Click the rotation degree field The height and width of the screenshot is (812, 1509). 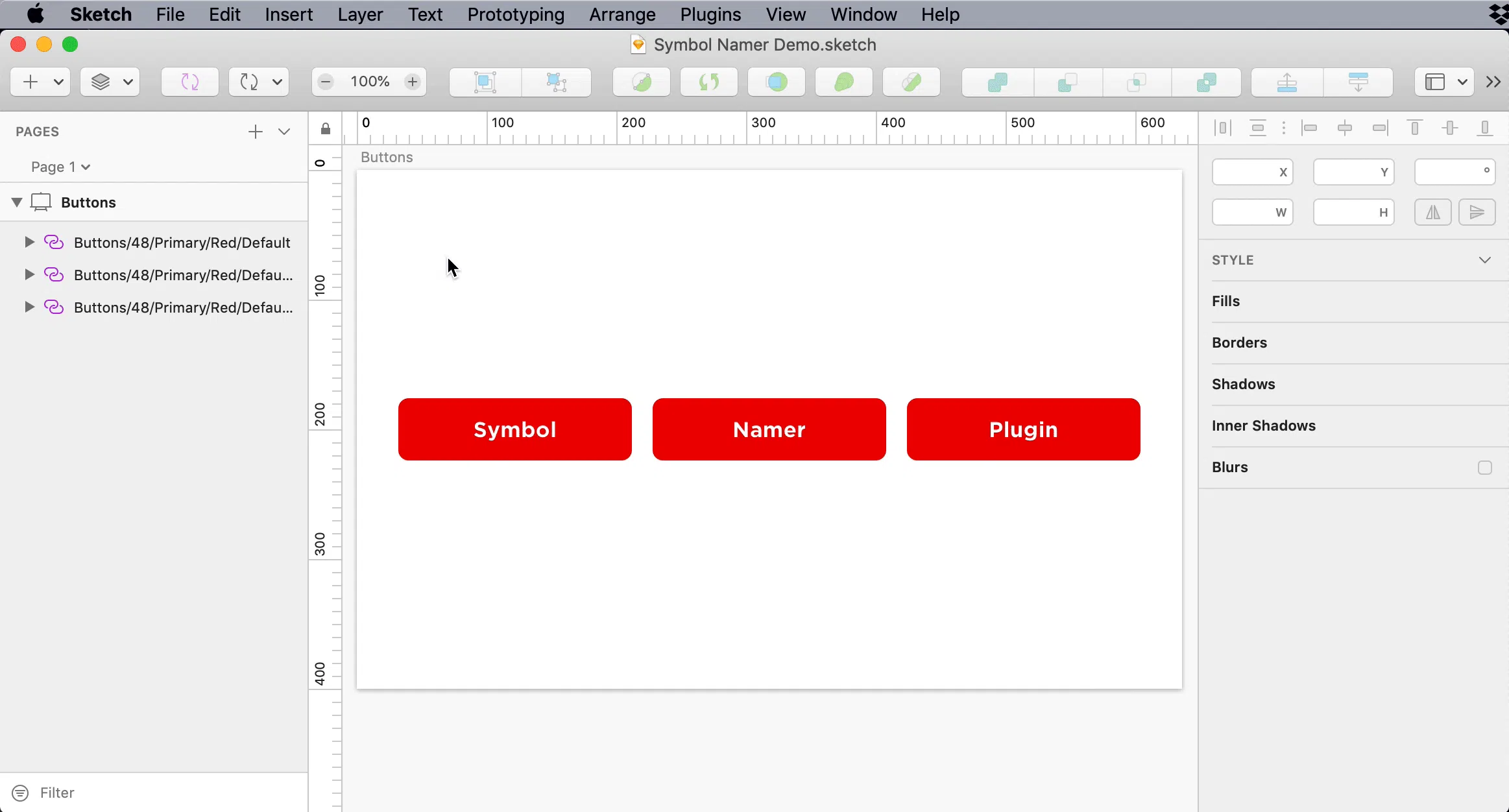(1455, 173)
